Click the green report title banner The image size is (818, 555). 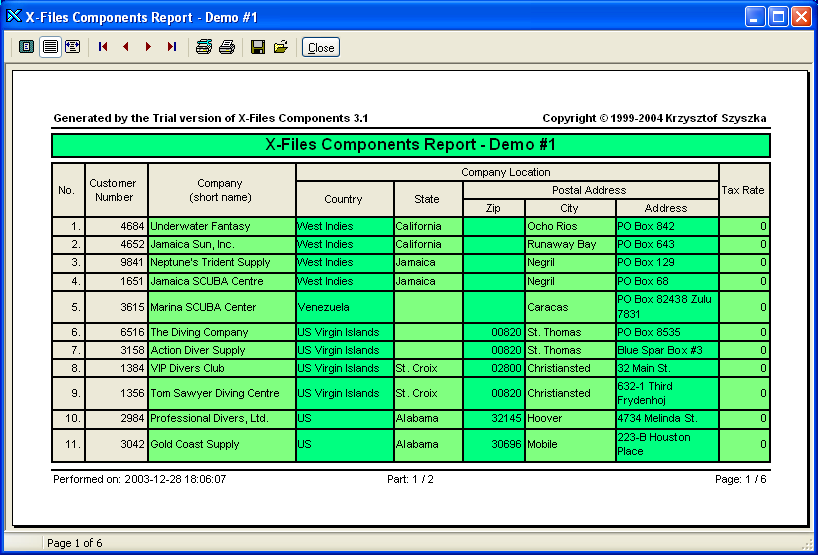pos(410,145)
